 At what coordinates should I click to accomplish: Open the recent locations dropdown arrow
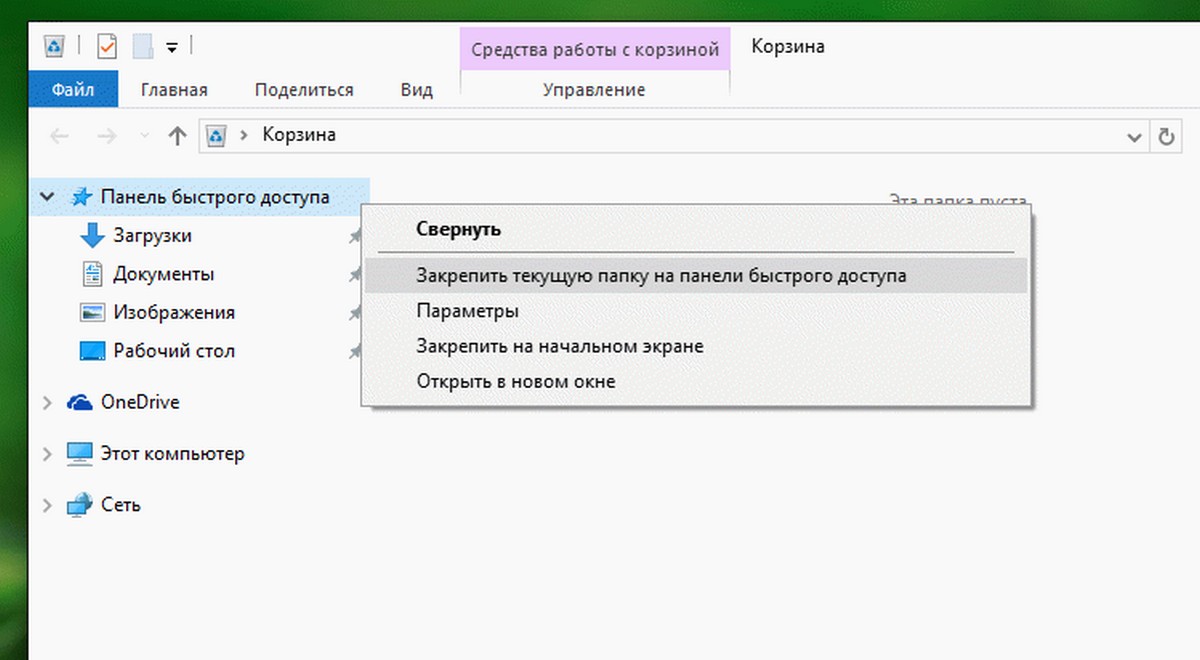145,137
